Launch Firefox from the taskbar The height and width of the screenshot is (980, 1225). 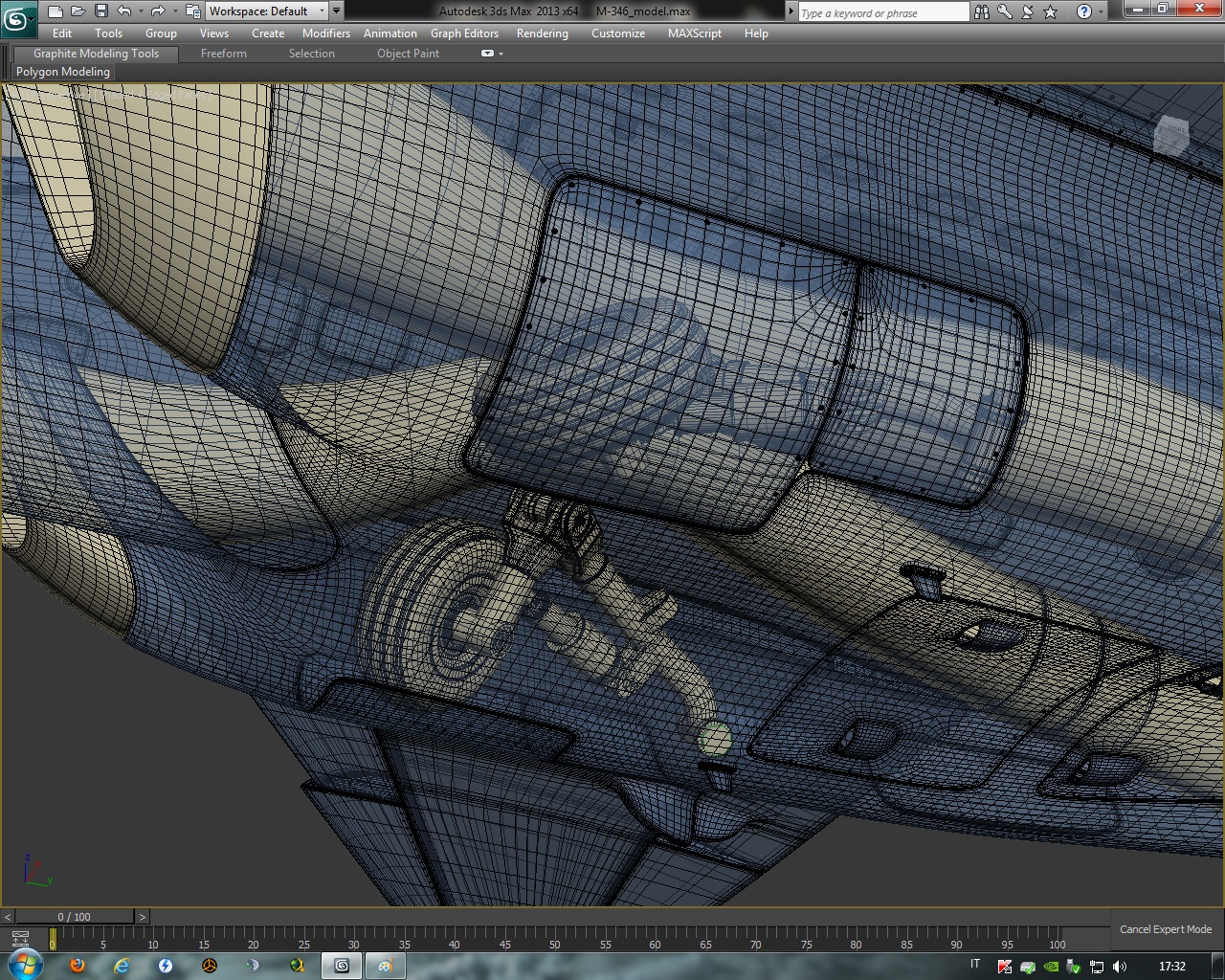78,966
